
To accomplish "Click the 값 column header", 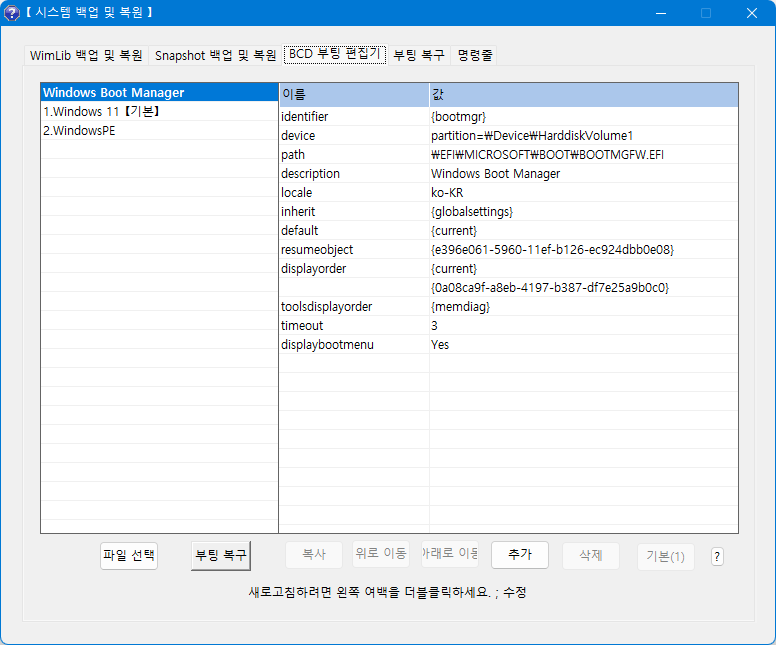I will click(x=583, y=95).
